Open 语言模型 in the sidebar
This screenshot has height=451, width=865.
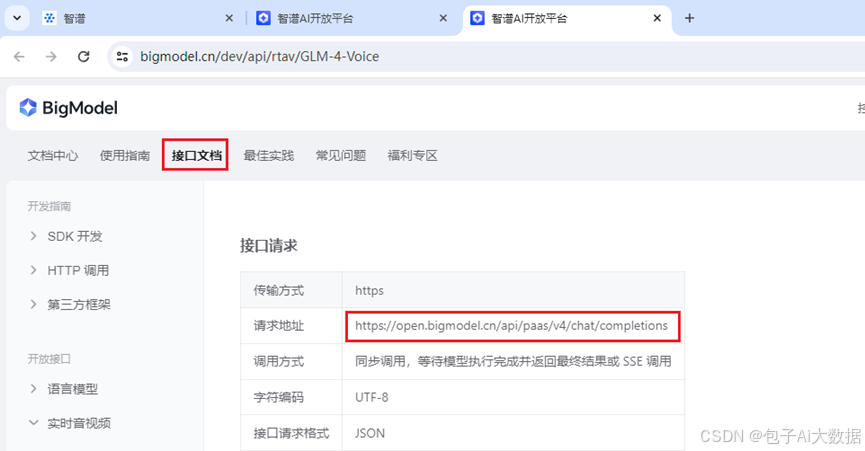click(73, 389)
